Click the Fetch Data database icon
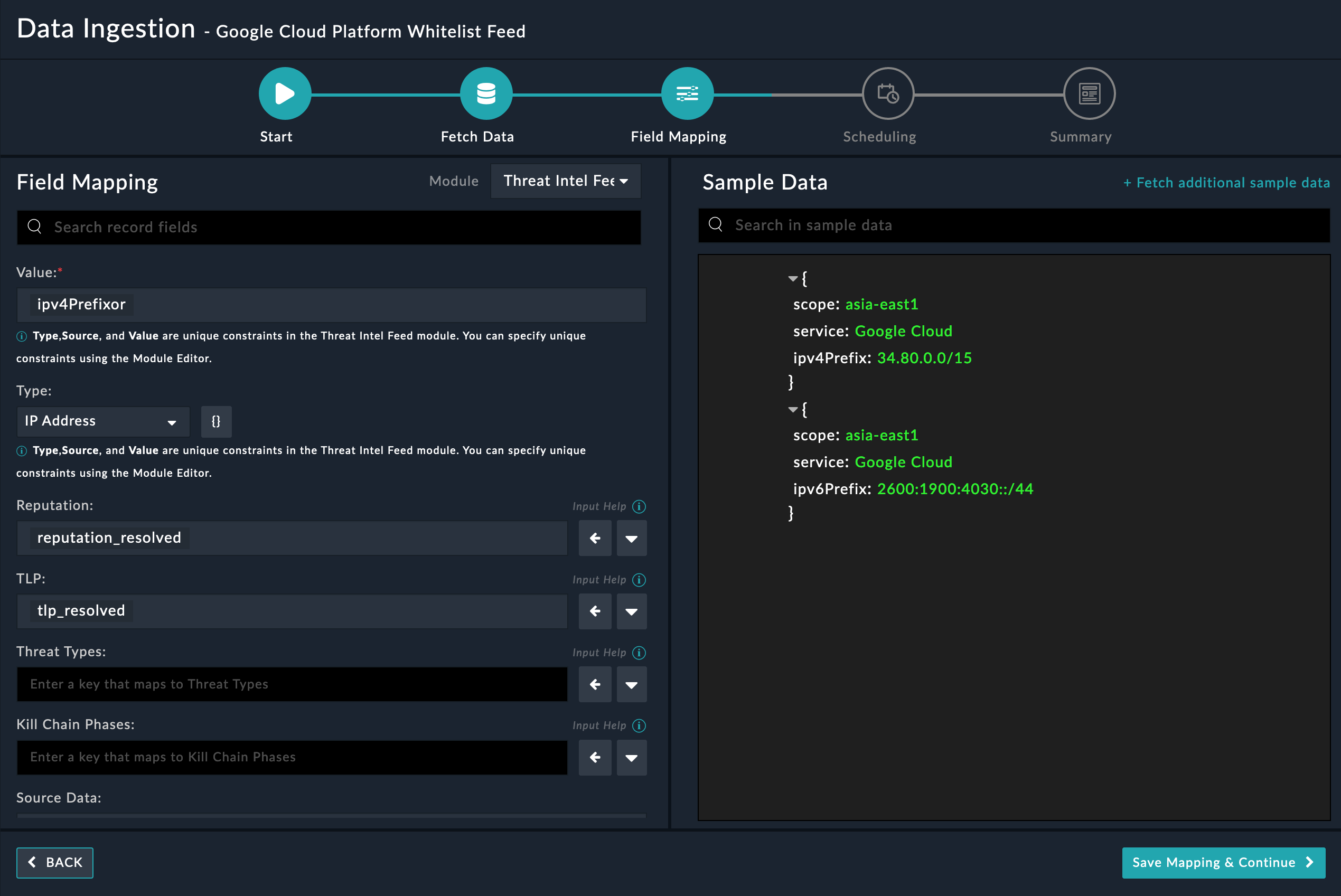The height and width of the screenshot is (896, 1341). point(486,93)
